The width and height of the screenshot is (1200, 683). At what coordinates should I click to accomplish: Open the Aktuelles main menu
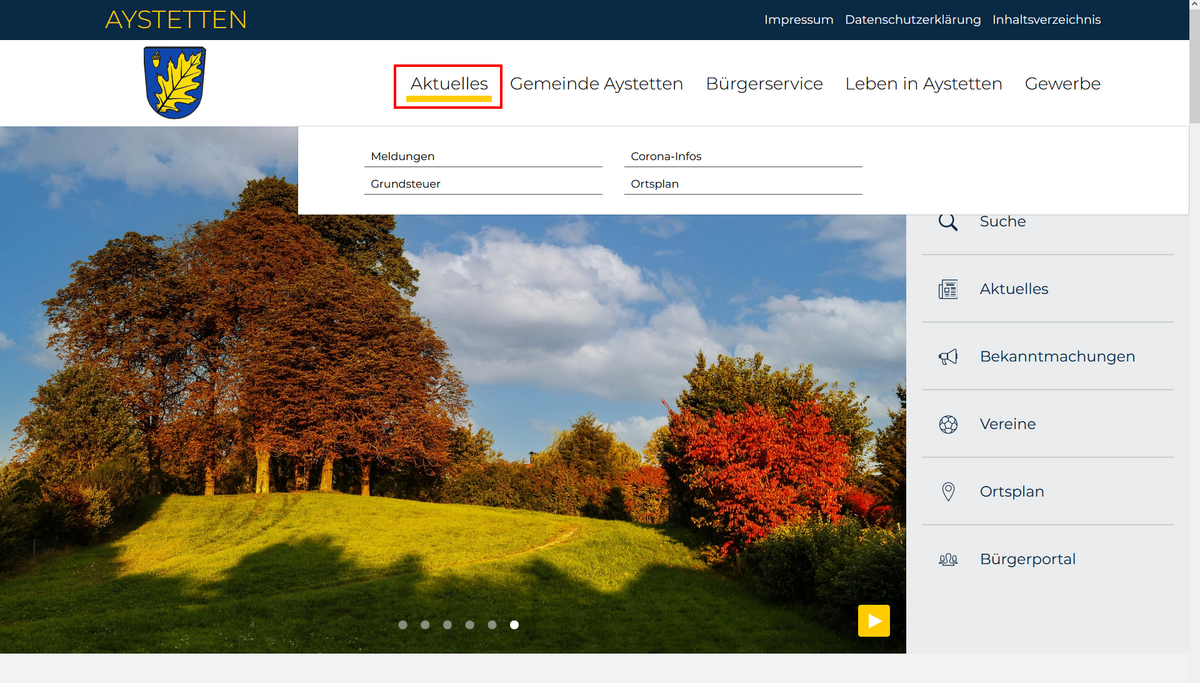click(449, 84)
